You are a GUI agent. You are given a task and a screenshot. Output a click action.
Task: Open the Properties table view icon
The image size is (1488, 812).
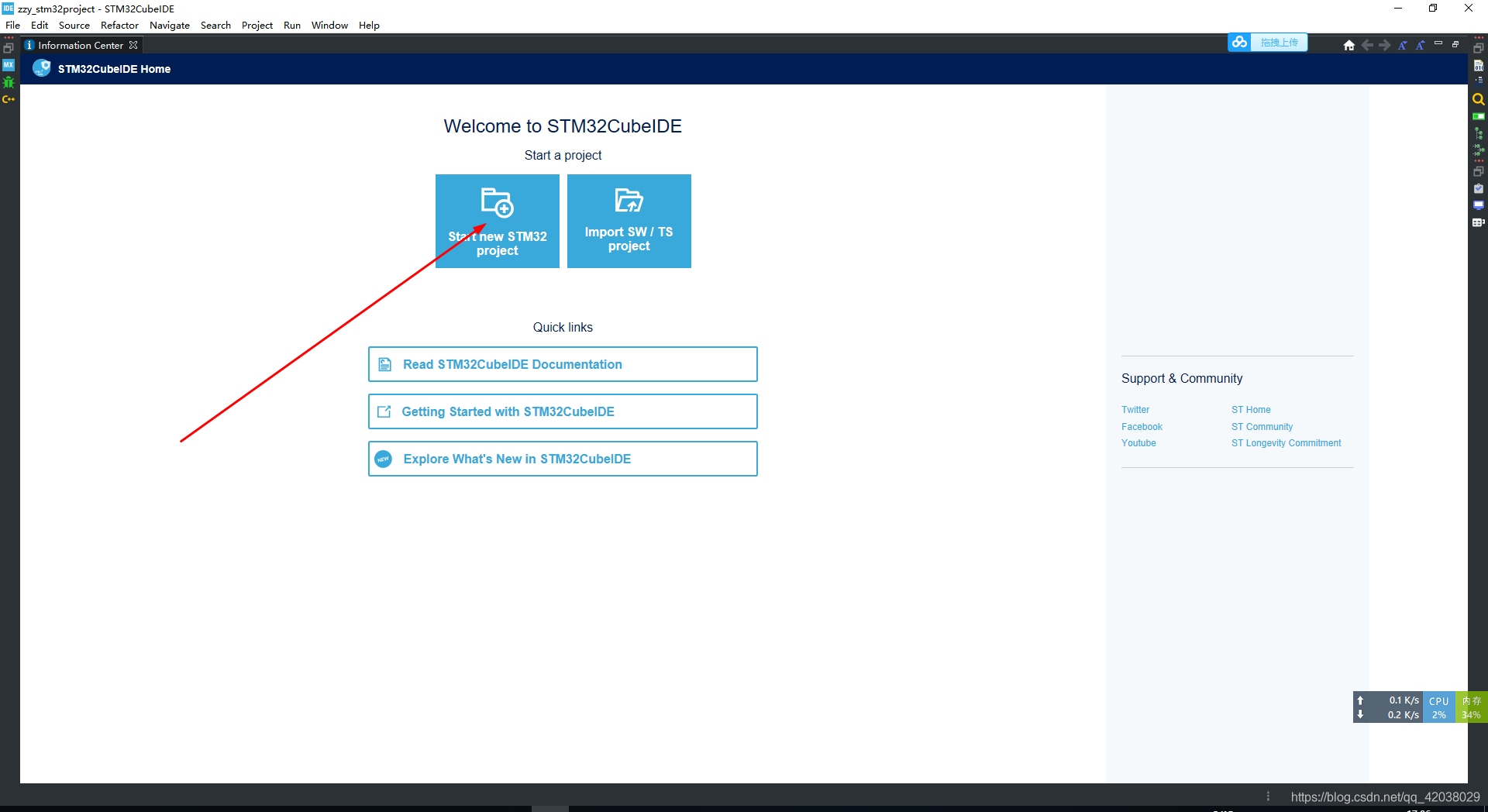1479,222
